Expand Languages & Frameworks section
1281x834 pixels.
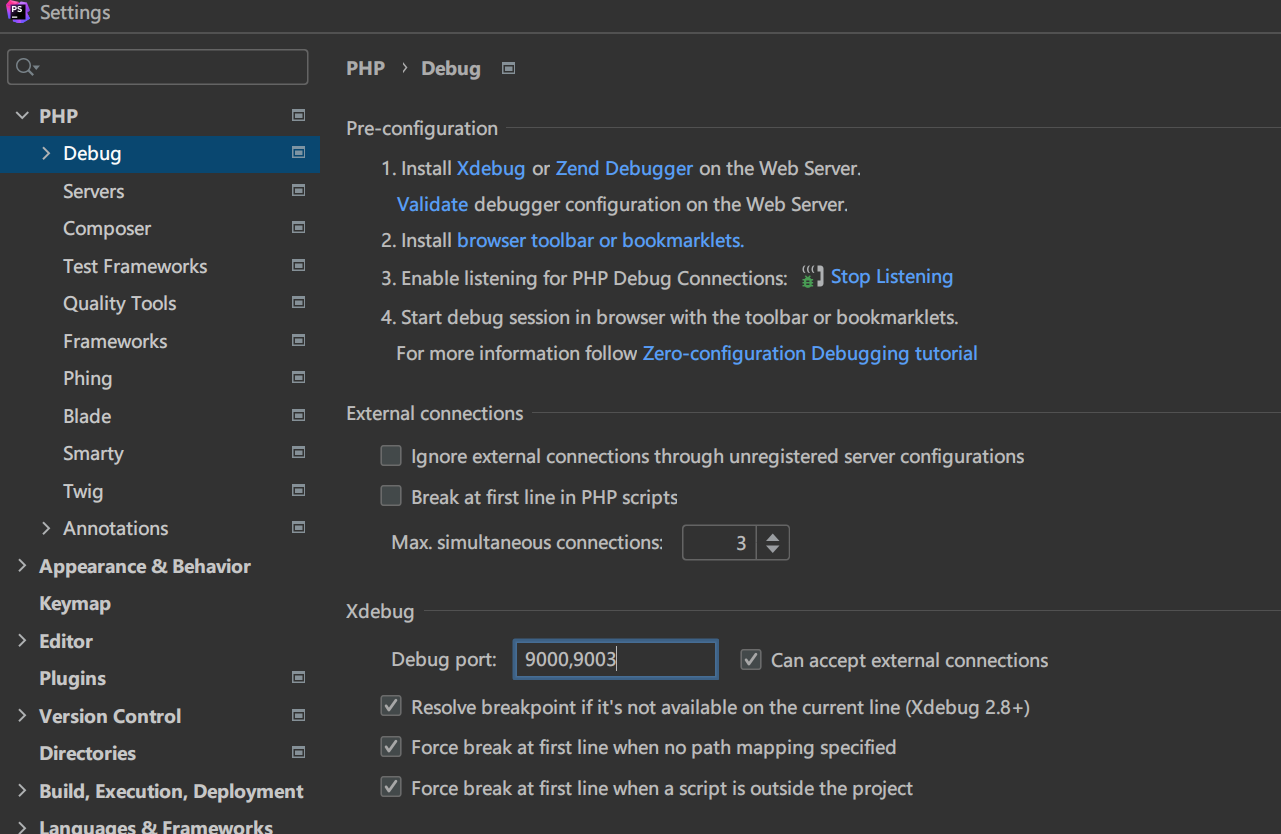click(22, 827)
